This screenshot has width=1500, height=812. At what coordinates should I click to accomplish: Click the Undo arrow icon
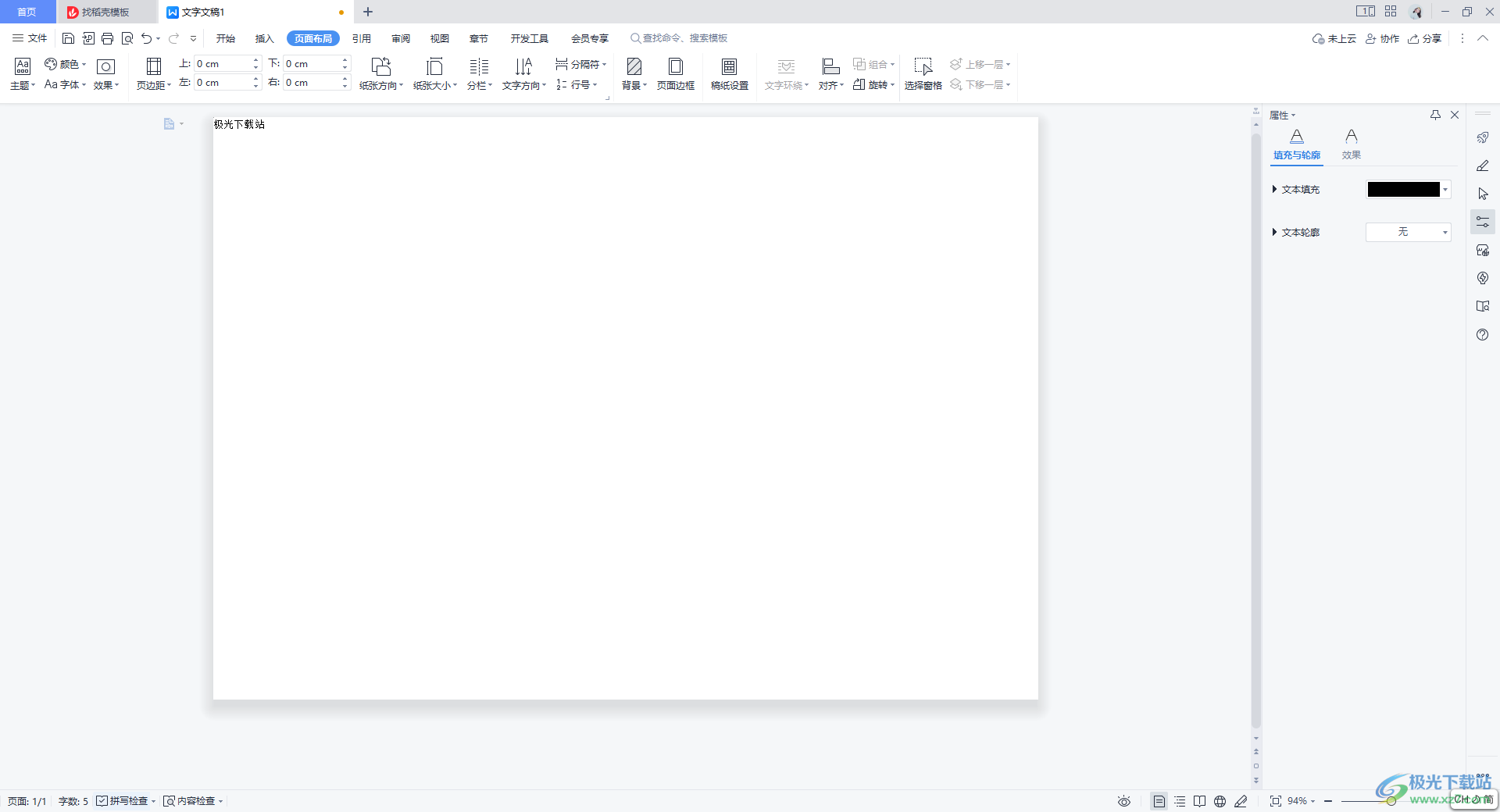coord(146,38)
